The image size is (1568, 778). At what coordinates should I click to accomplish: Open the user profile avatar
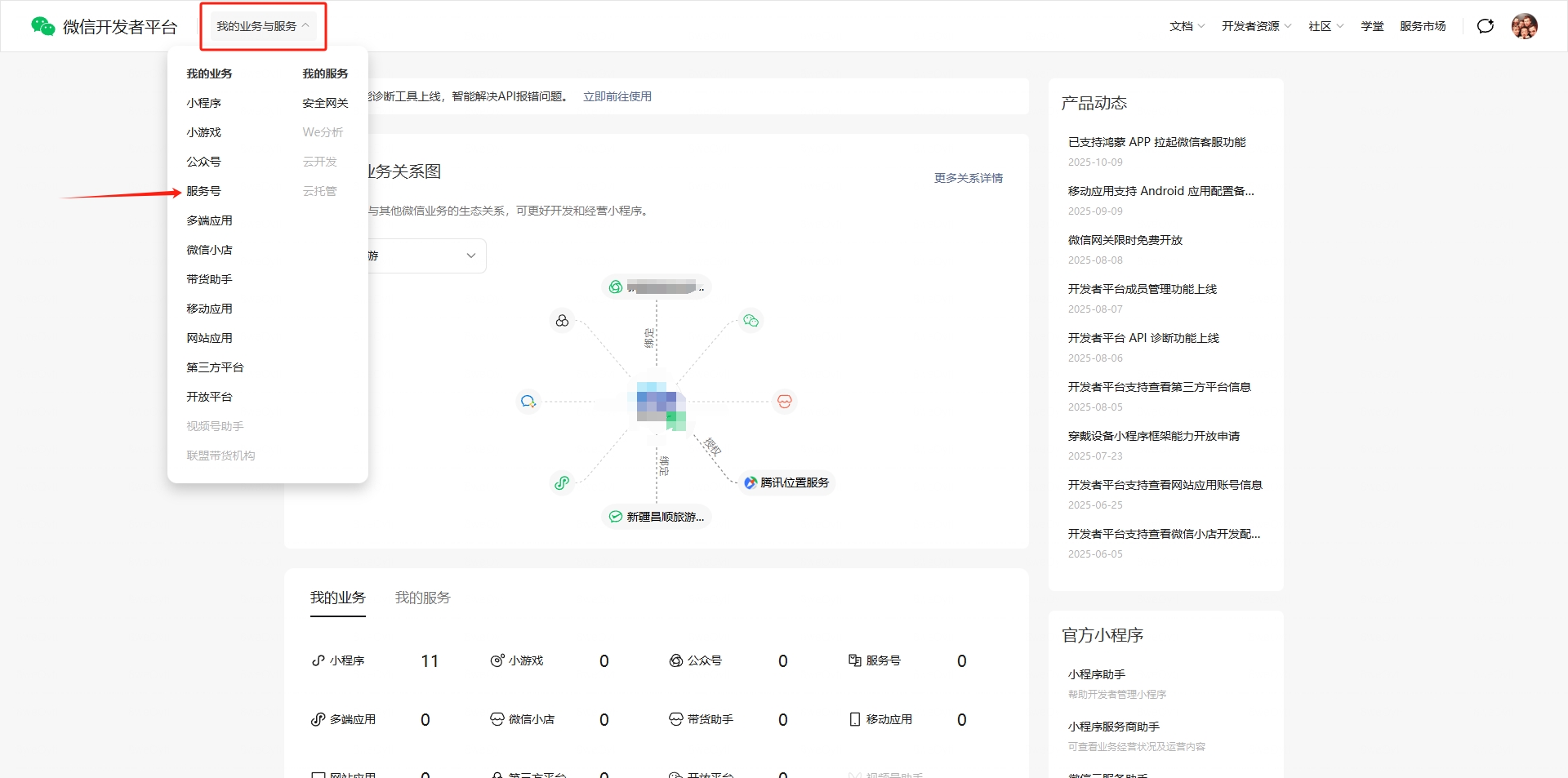coord(1524,26)
